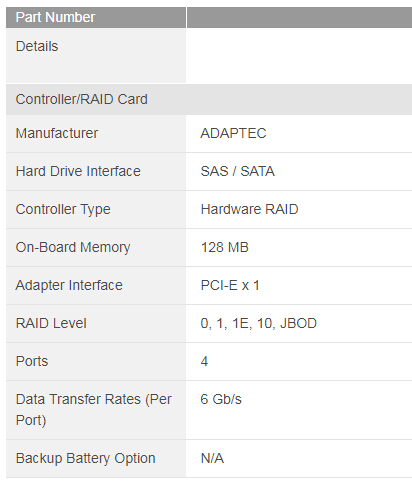Click the 128 MB memory value

point(225,247)
